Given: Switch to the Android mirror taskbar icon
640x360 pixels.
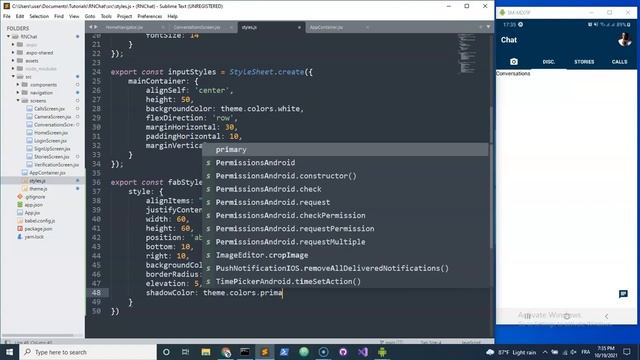Looking at the screenshot, I should click(382, 352).
